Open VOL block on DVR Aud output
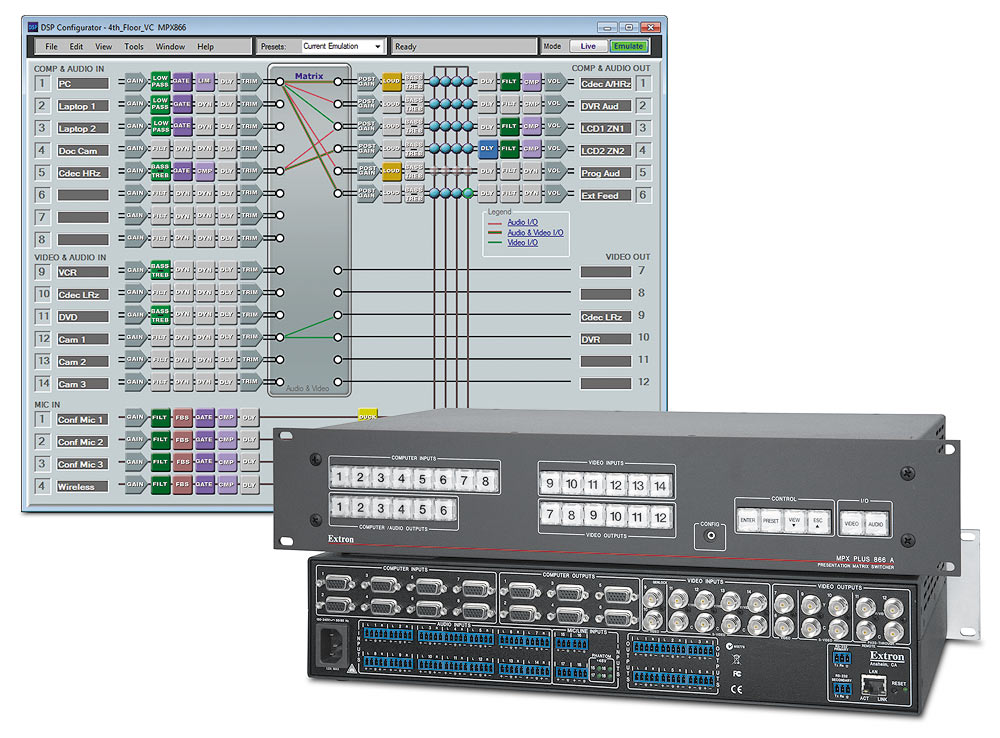Screen dimensions: 1000x738 [554, 103]
